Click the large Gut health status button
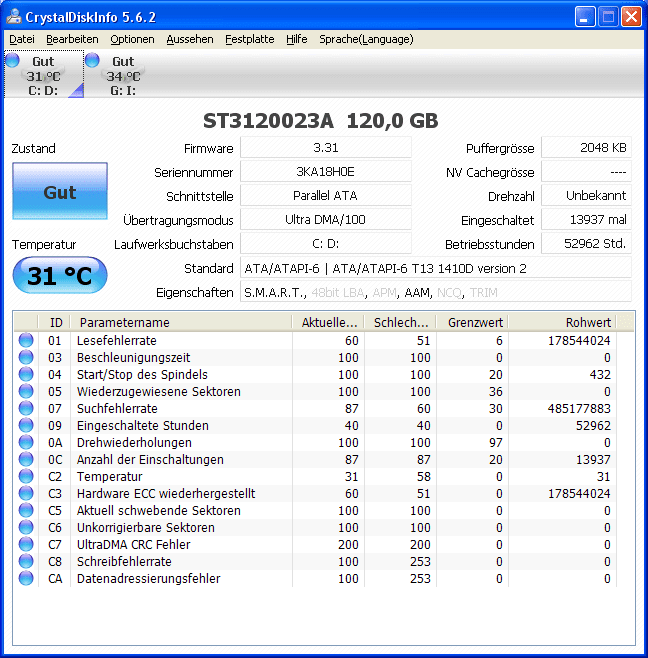This screenshot has width=648, height=658. (60, 191)
